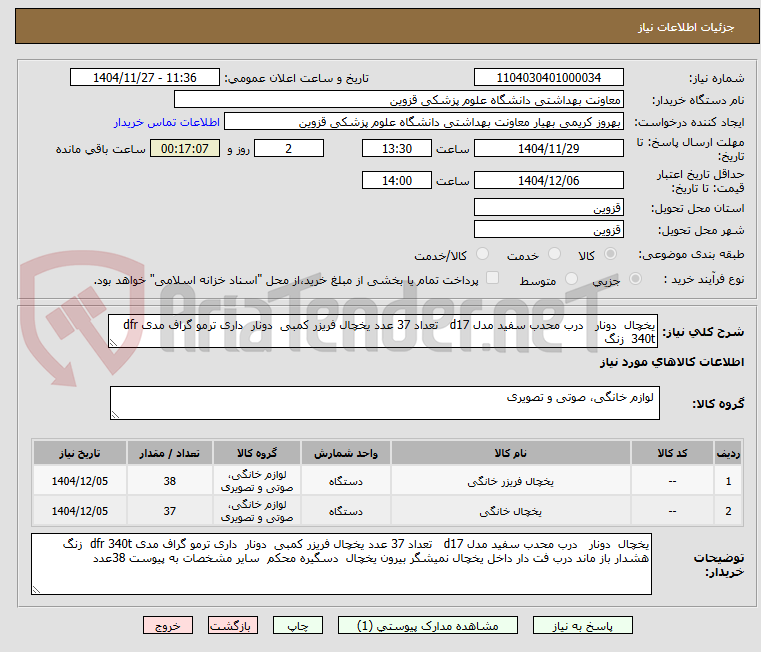Viewport: 761px width, 652px height.
Task: Click resize handle of goods group box
Action: [x=115, y=415]
